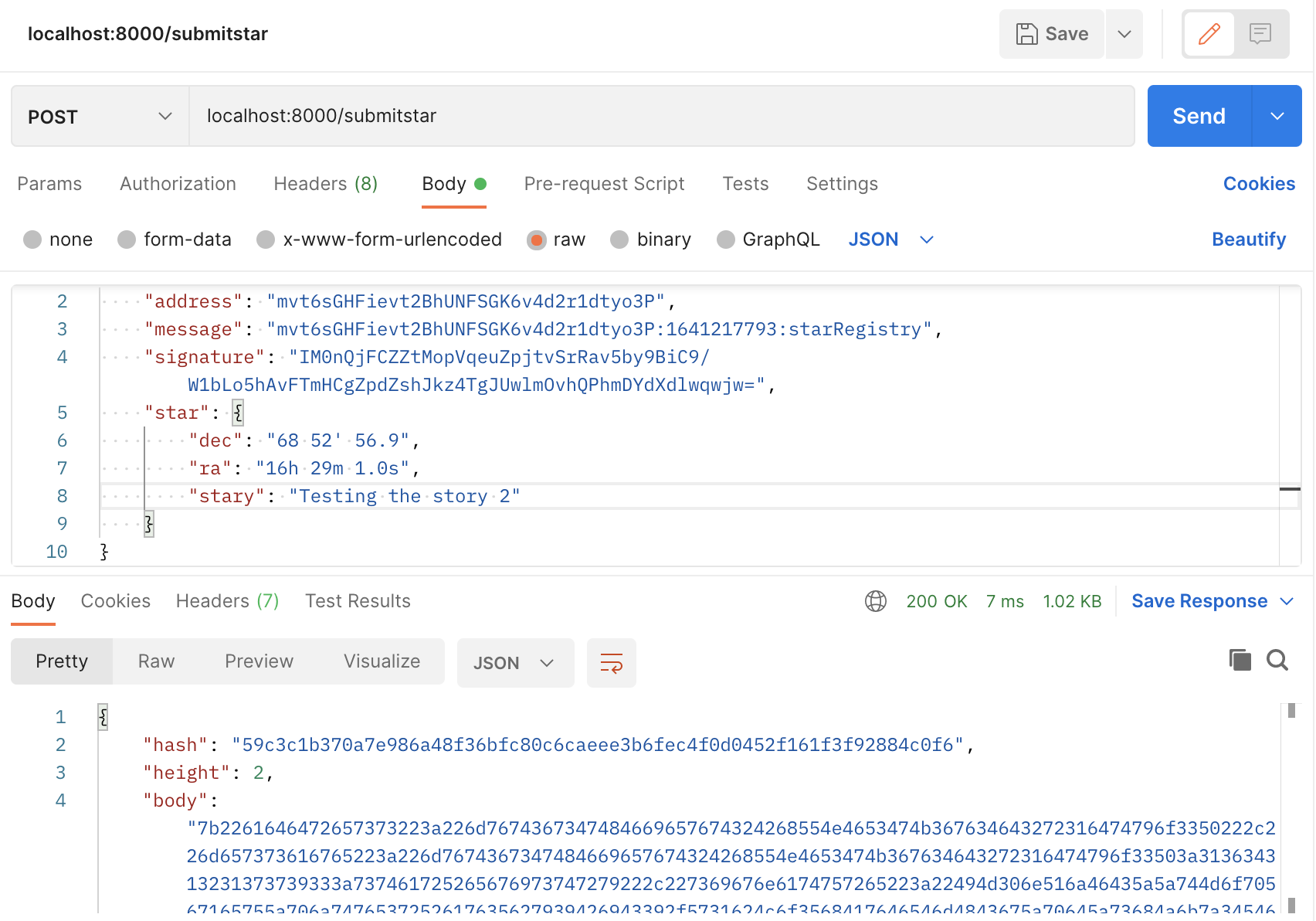Viewport: 1316px width, 921px height.
Task: Open the Cookies link
Action: coord(1259,184)
